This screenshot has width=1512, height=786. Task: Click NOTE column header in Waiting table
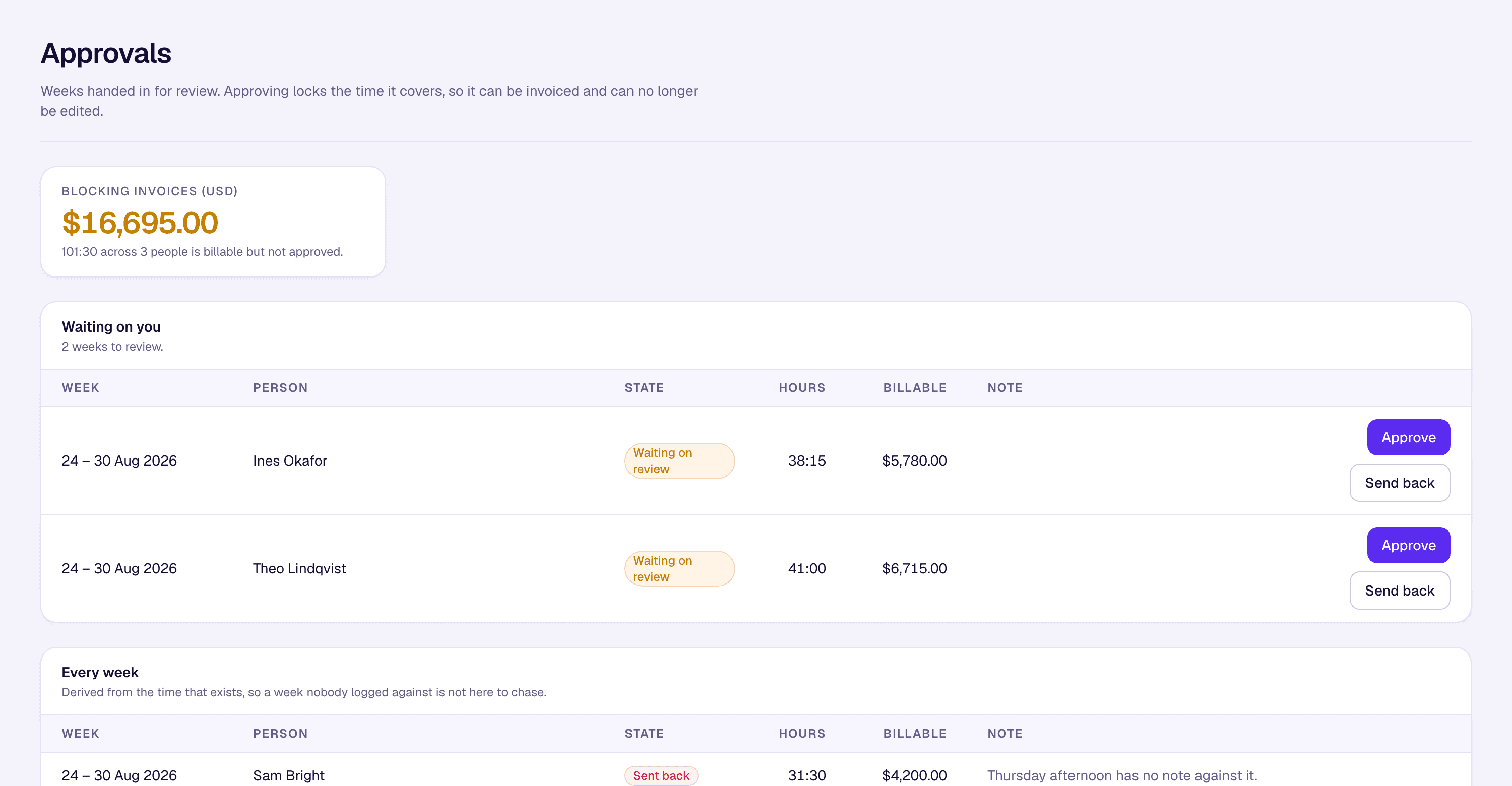pos(1004,388)
